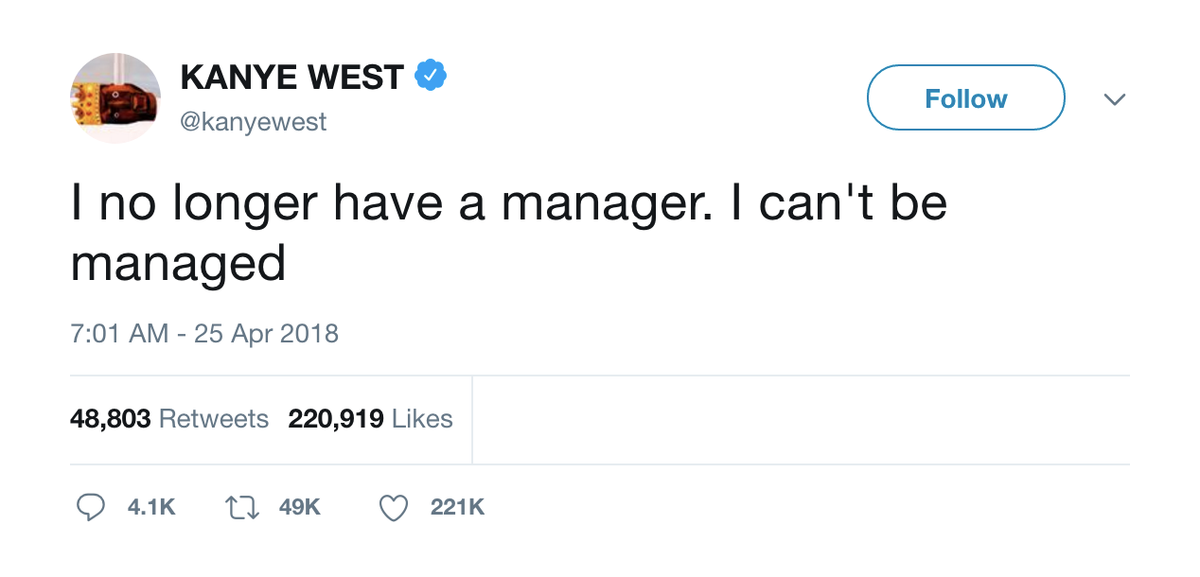Click the reply speech bubble icon

coord(92,507)
